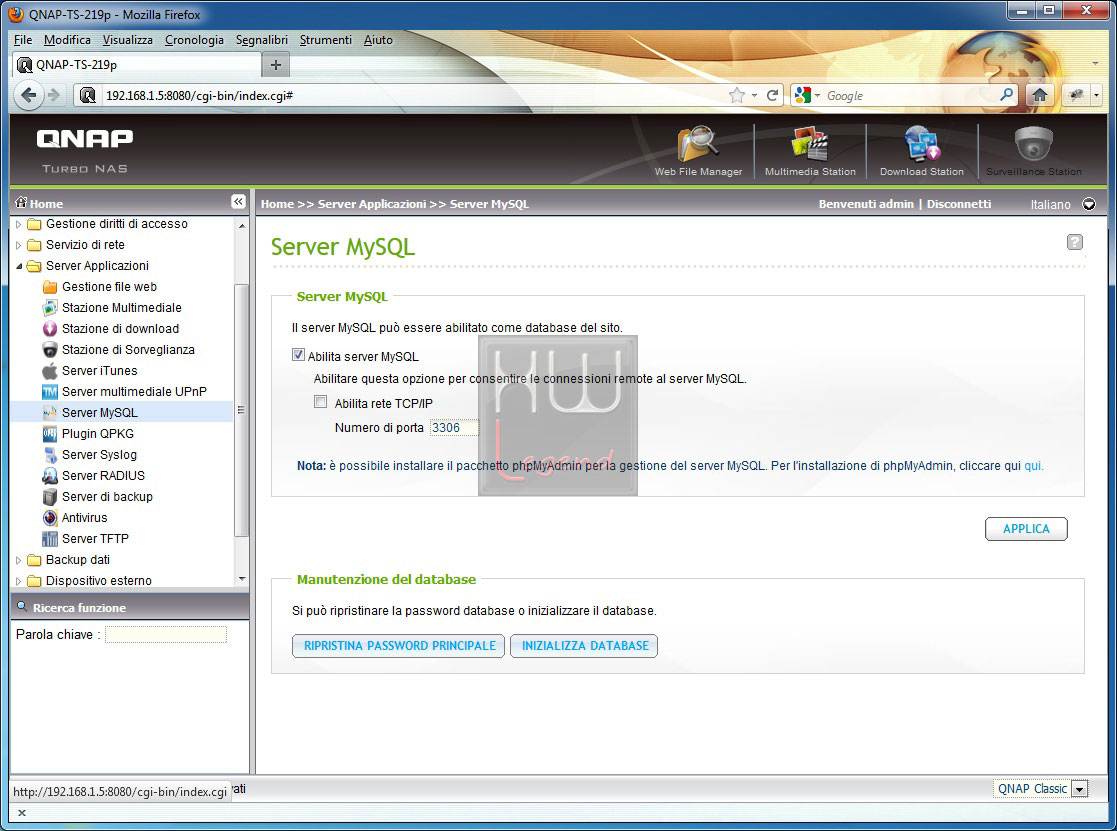
Task: Open the Aiuto menu
Action: click(x=378, y=40)
